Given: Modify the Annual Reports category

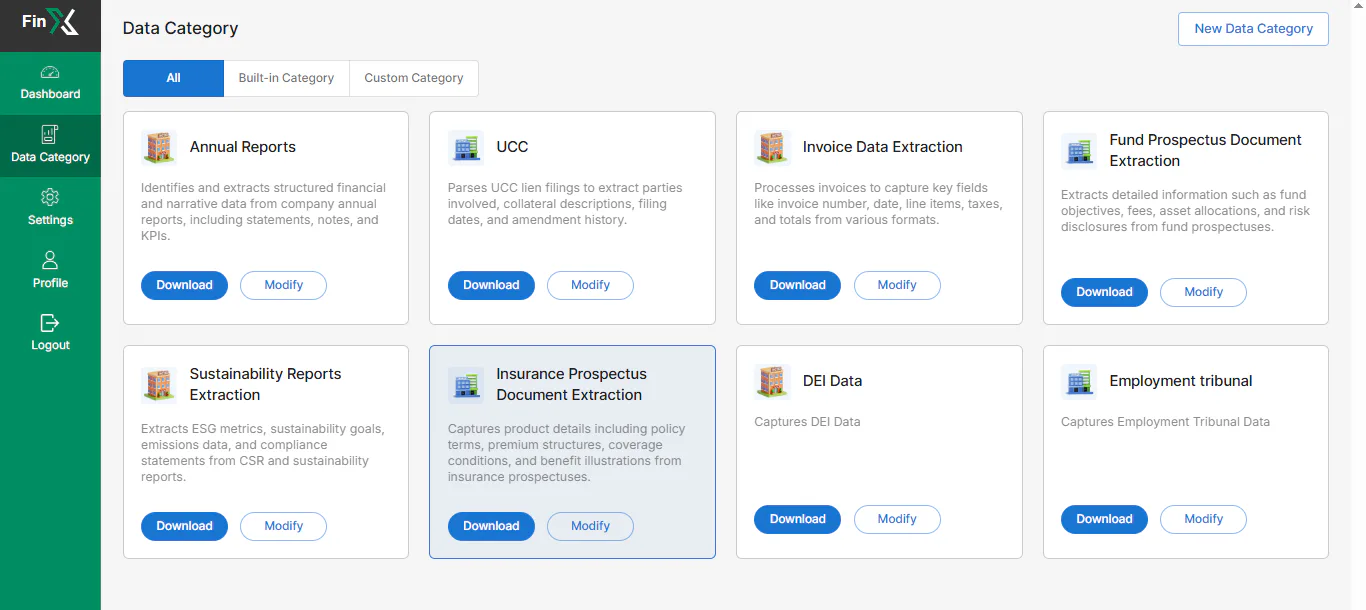Looking at the screenshot, I should [x=284, y=285].
